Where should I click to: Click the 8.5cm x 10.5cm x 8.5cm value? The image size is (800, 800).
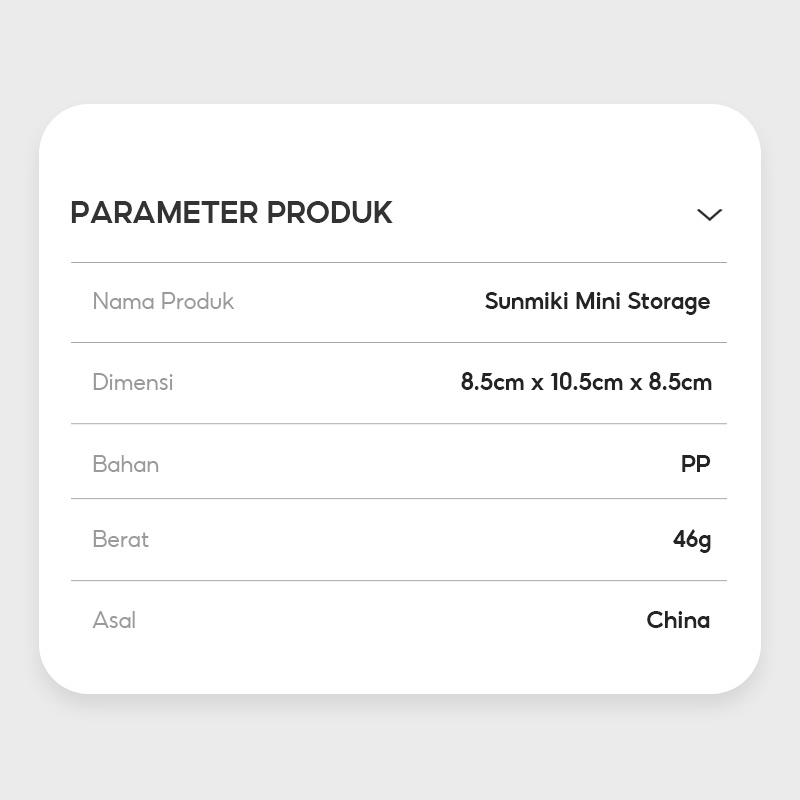(x=586, y=382)
